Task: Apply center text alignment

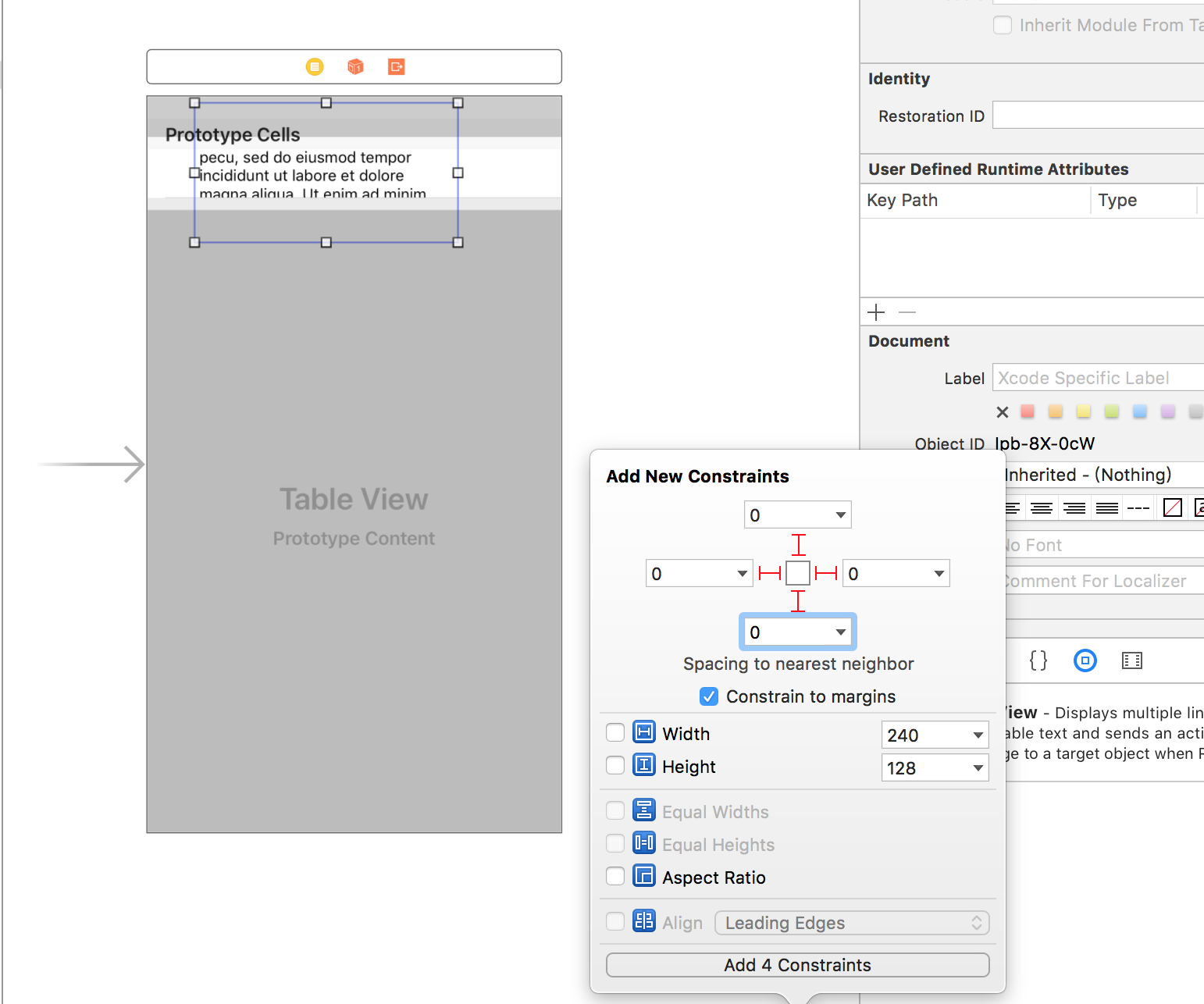Action: coord(1042,507)
